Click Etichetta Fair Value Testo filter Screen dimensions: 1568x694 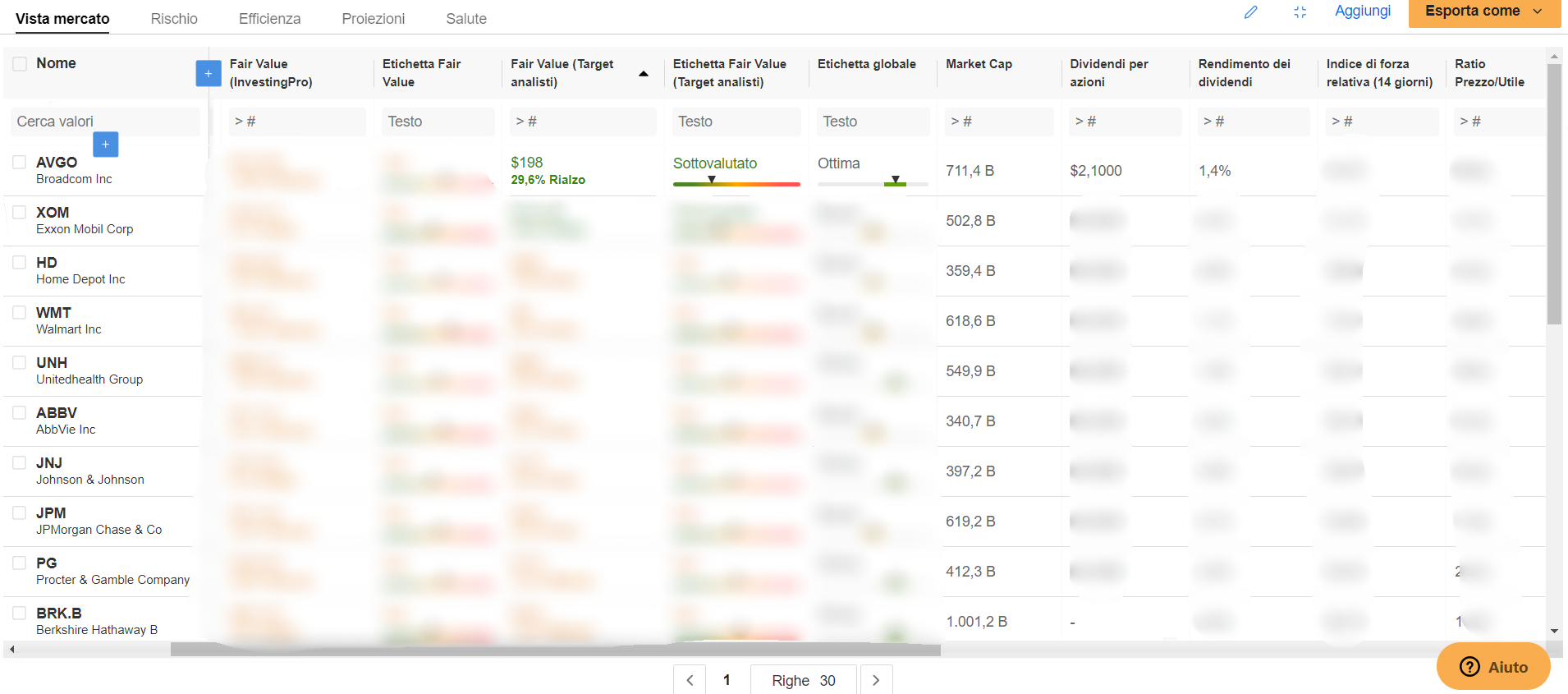[x=438, y=122]
